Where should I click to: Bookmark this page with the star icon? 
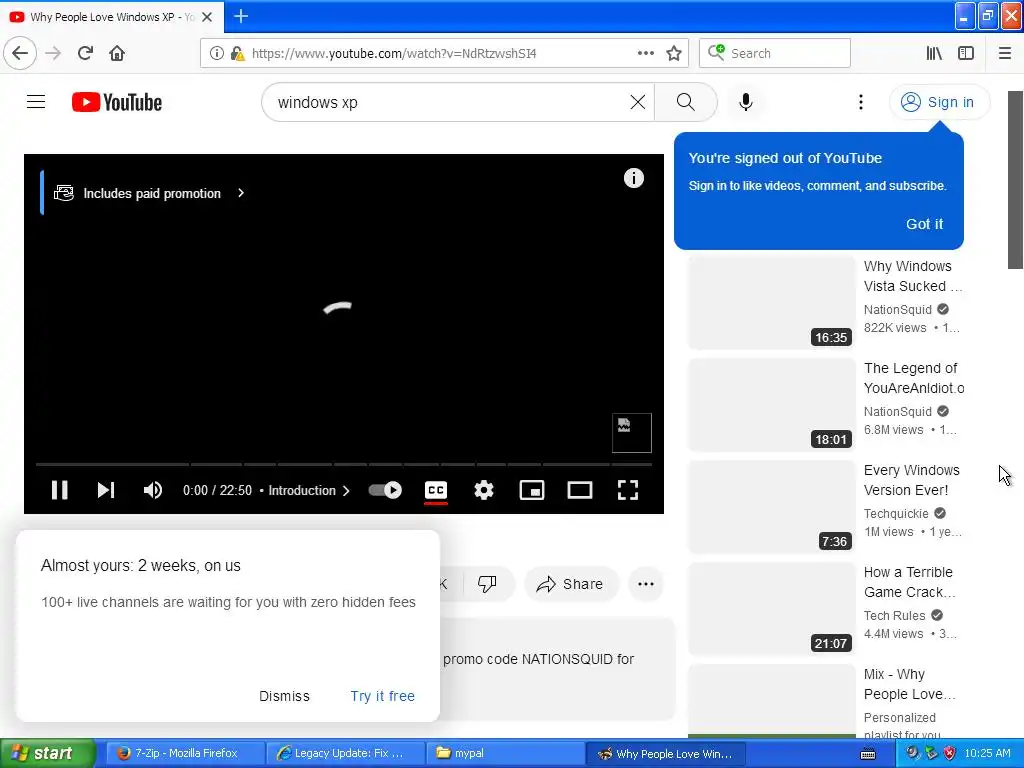point(674,54)
